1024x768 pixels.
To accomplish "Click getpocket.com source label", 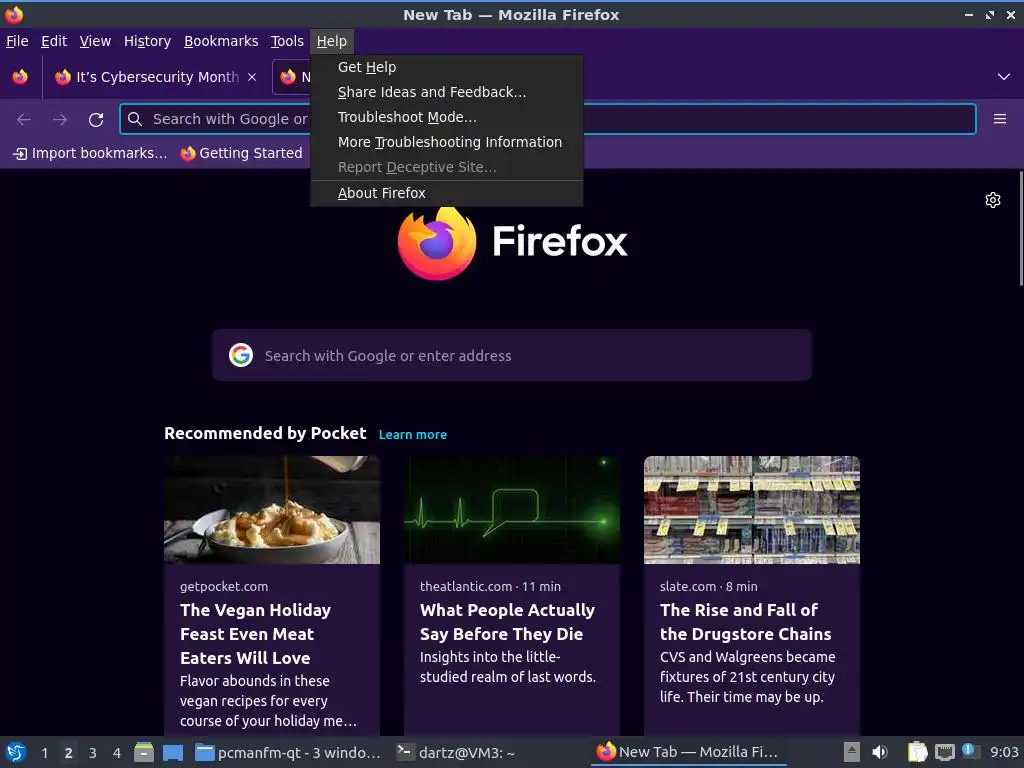I will (x=224, y=586).
